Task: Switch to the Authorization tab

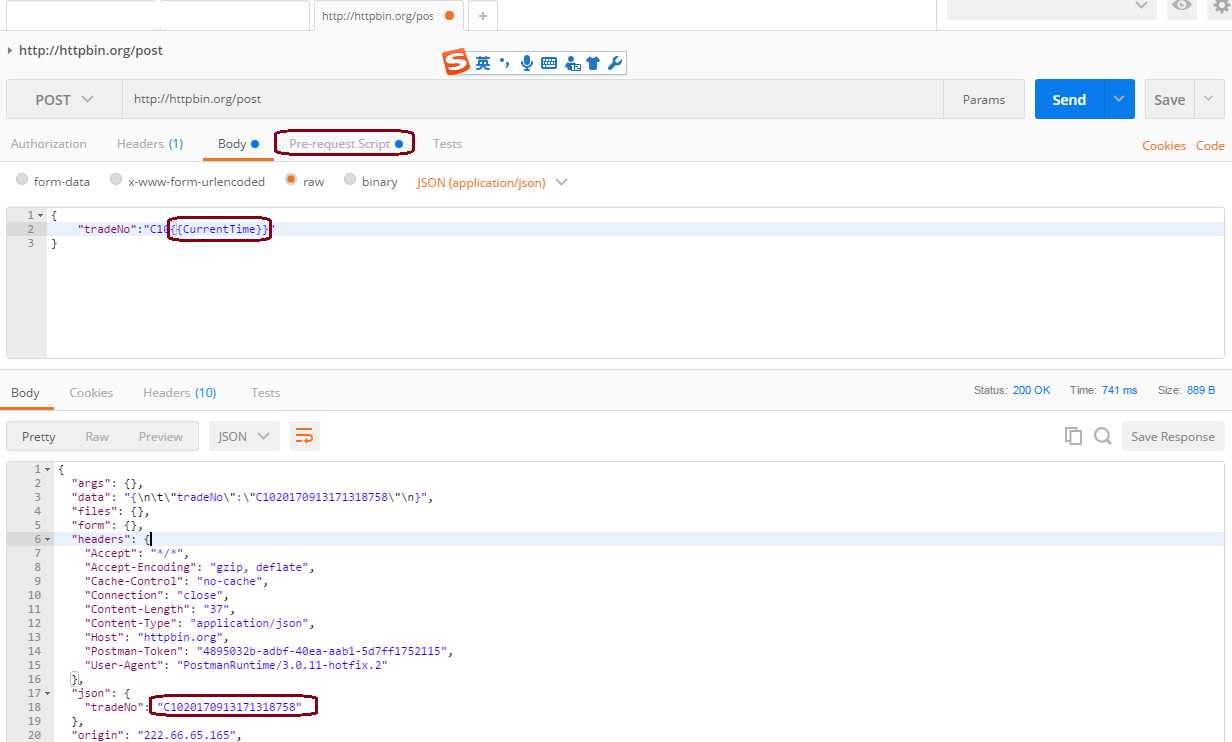Action: click(x=48, y=144)
